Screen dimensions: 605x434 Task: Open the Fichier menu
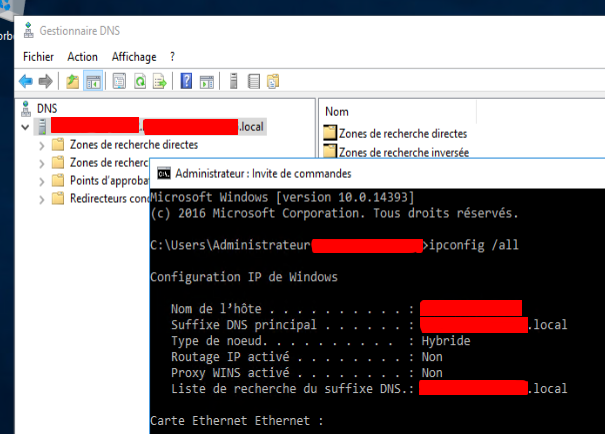[38, 57]
